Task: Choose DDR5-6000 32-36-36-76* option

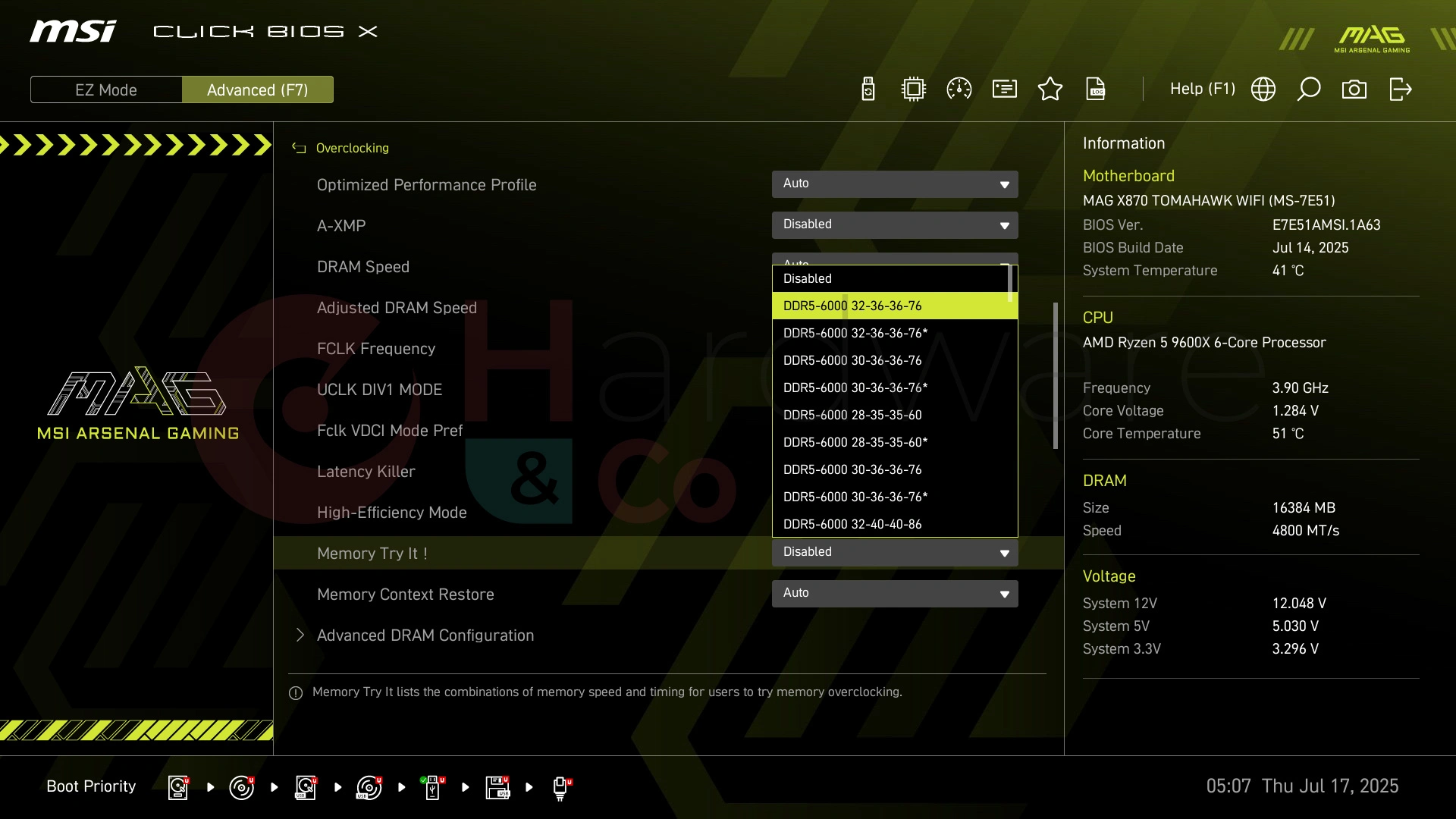Action: [x=895, y=333]
